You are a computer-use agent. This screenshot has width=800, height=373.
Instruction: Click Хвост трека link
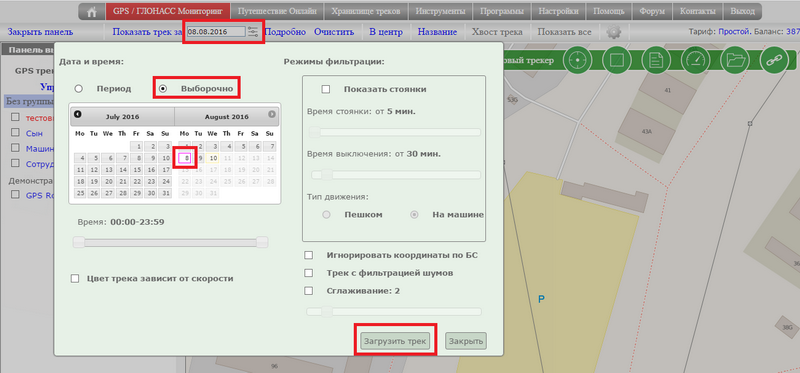(x=497, y=32)
